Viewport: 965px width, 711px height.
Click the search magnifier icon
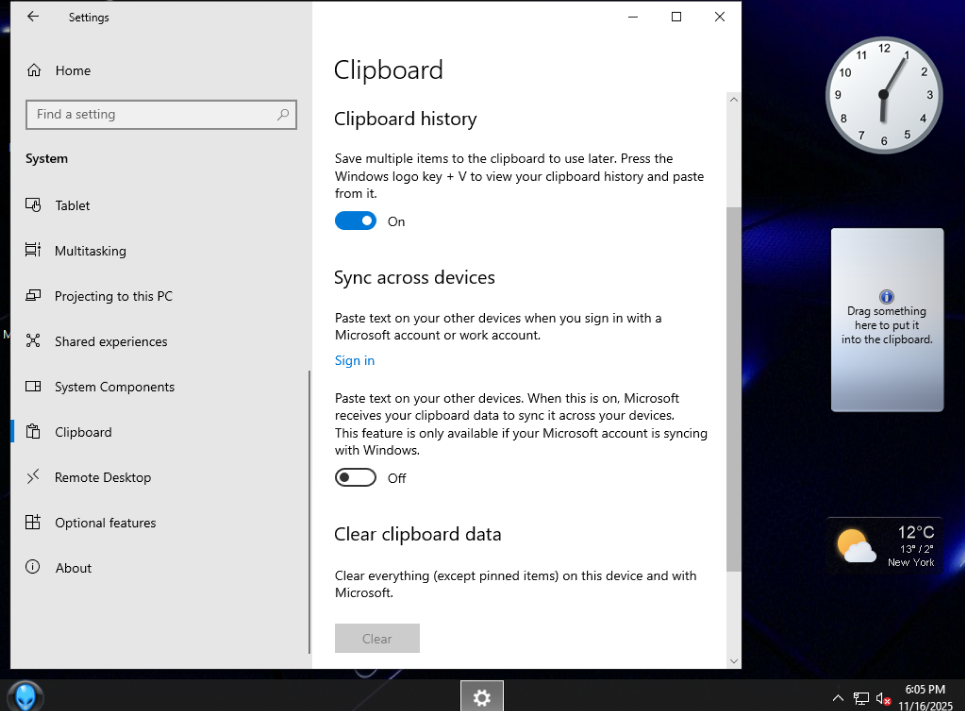click(x=283, y=115)
